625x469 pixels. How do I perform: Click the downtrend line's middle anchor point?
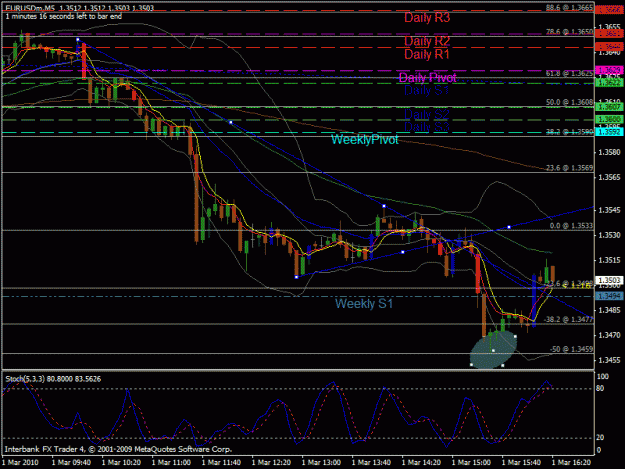coord(231,122)
